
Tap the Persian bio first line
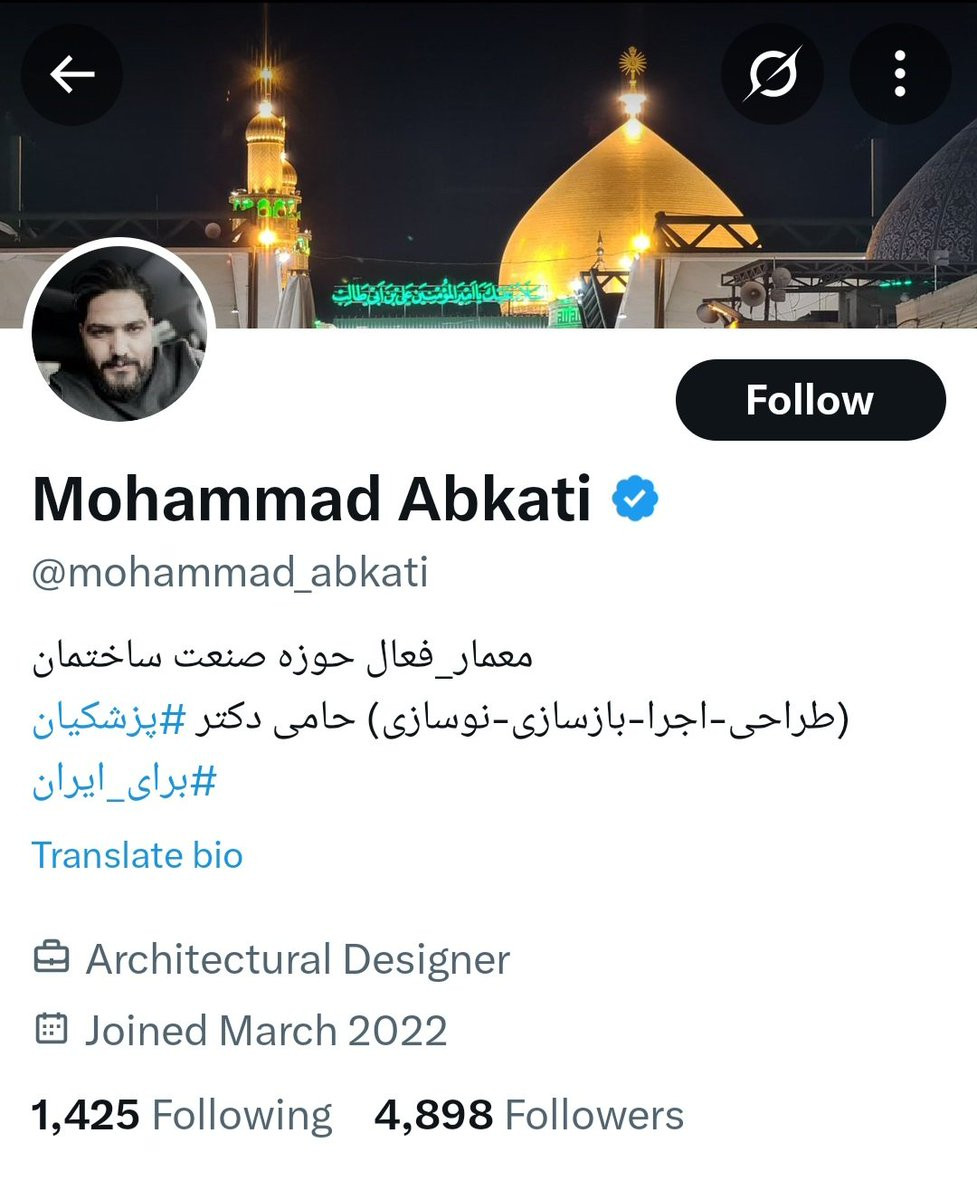[283, 657]
